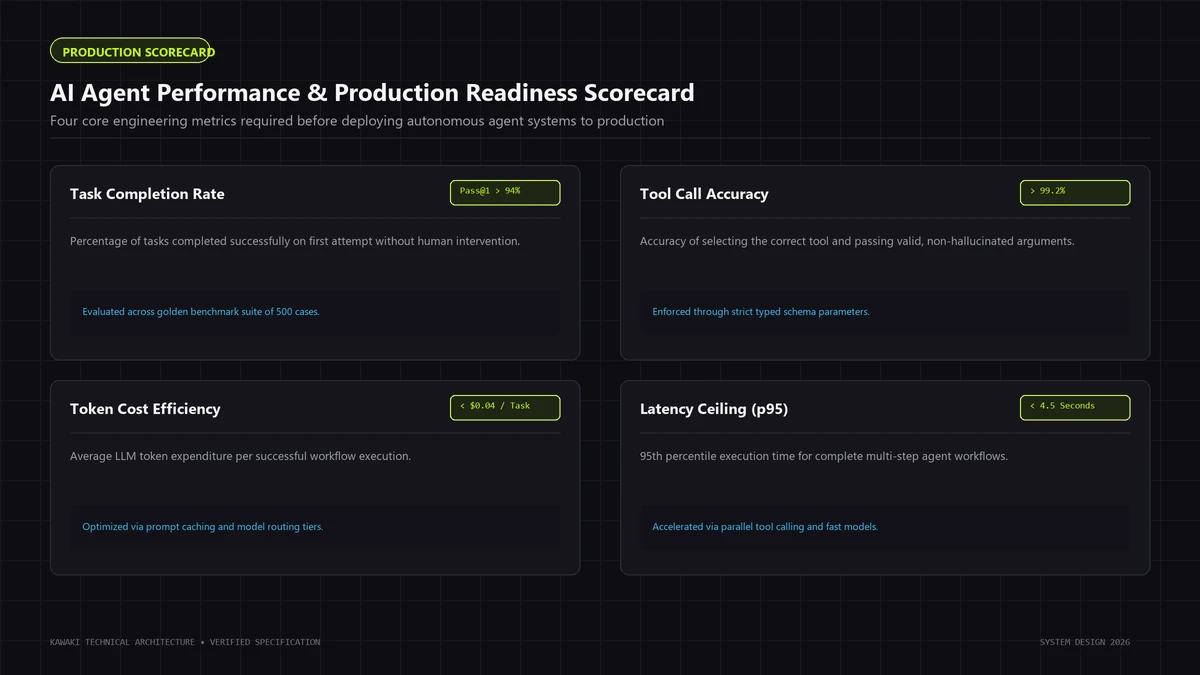Click the footer text 'SYSTEM DESIGN 2026'
1200x675 pixels.
[x=1085, y=642]
